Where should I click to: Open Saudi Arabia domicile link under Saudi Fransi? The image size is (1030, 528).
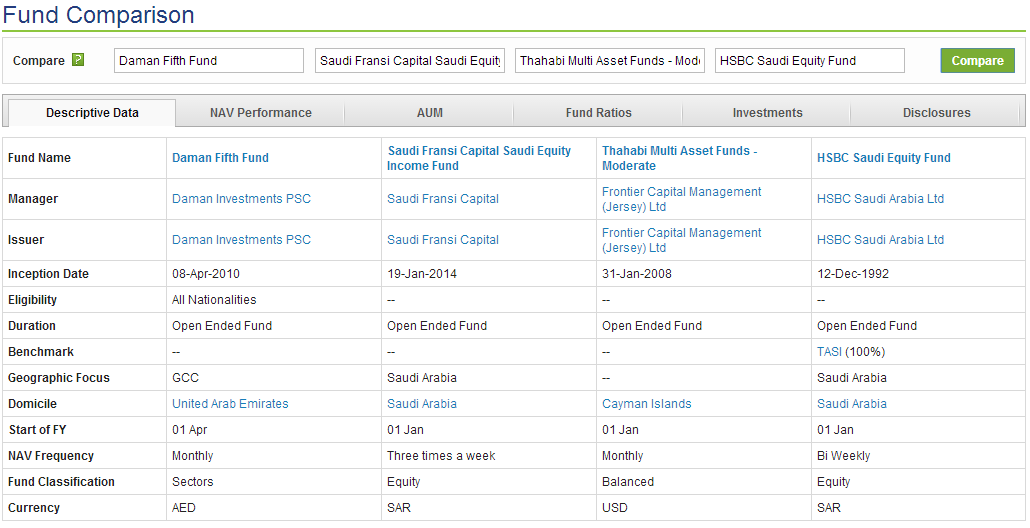point(422,404)
